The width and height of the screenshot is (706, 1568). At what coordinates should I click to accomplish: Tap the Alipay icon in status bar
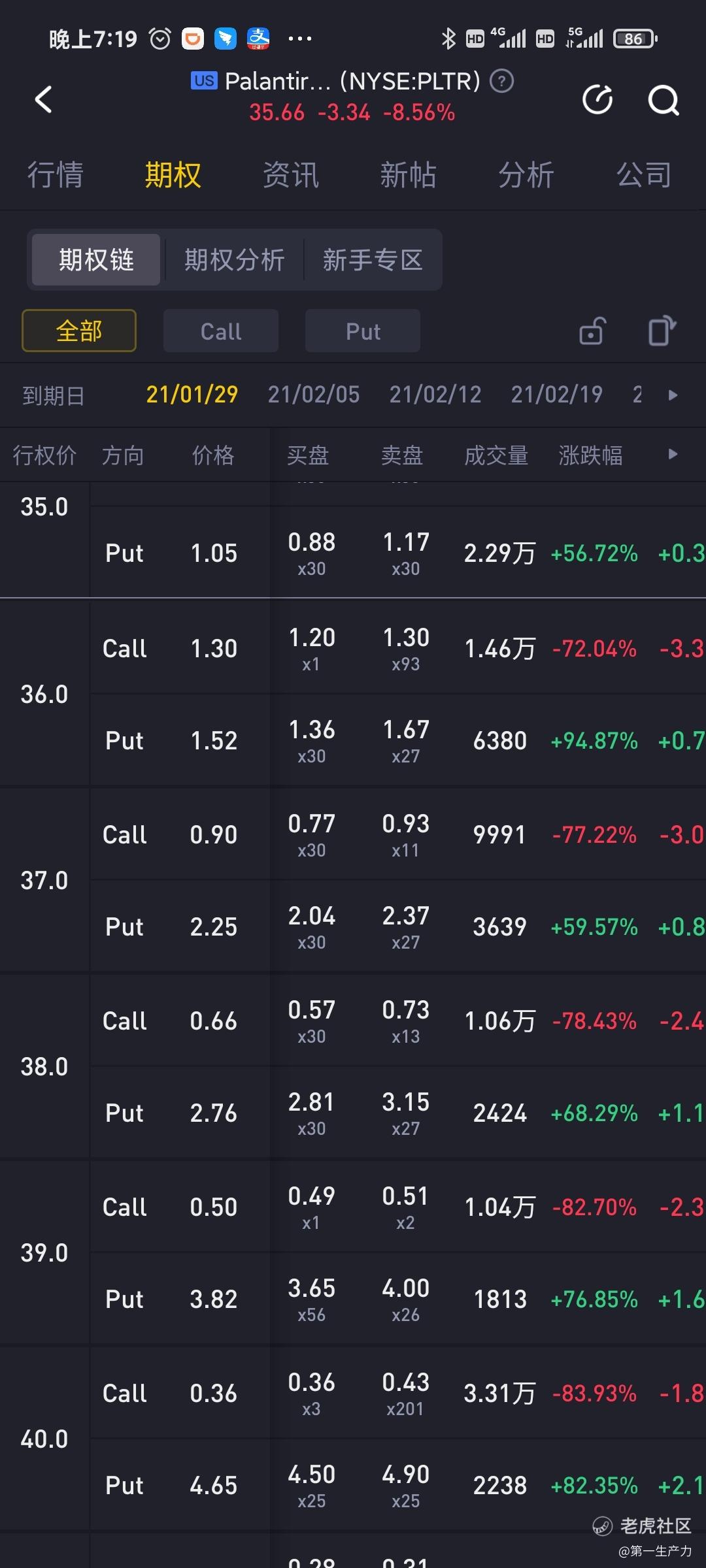coord(258,39)
